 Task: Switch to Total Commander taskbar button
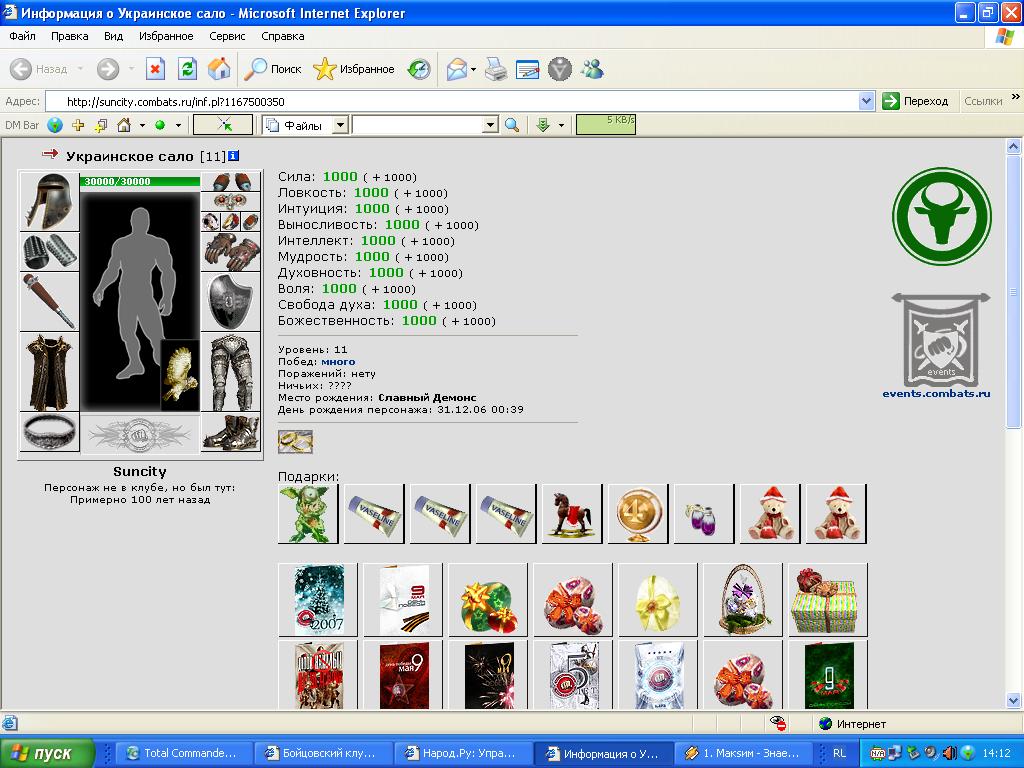click(184, 753)
